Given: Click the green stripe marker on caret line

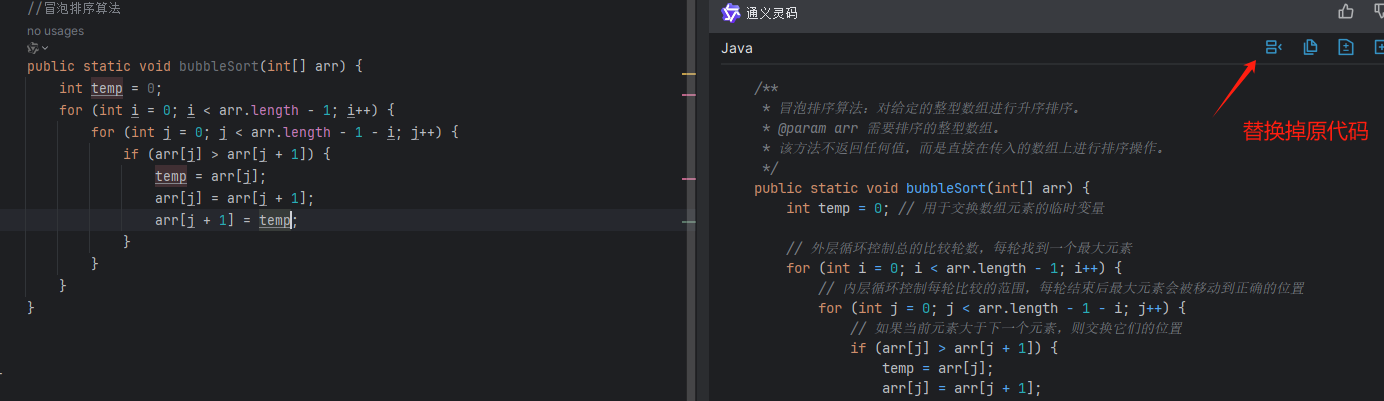Looking at the screenshot, I should click(x=688, y=221).
